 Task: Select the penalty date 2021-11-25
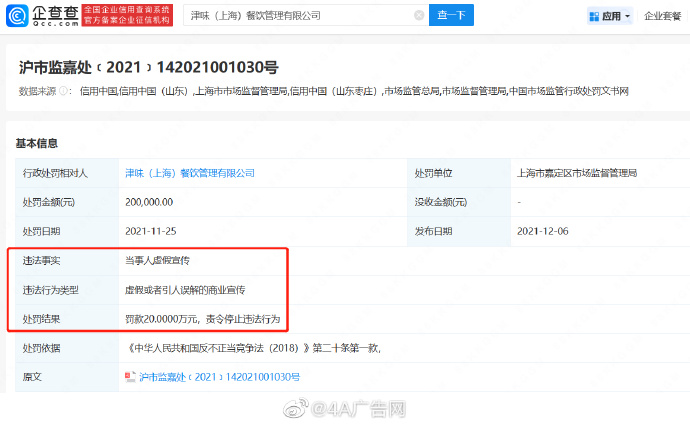point(150,231)
